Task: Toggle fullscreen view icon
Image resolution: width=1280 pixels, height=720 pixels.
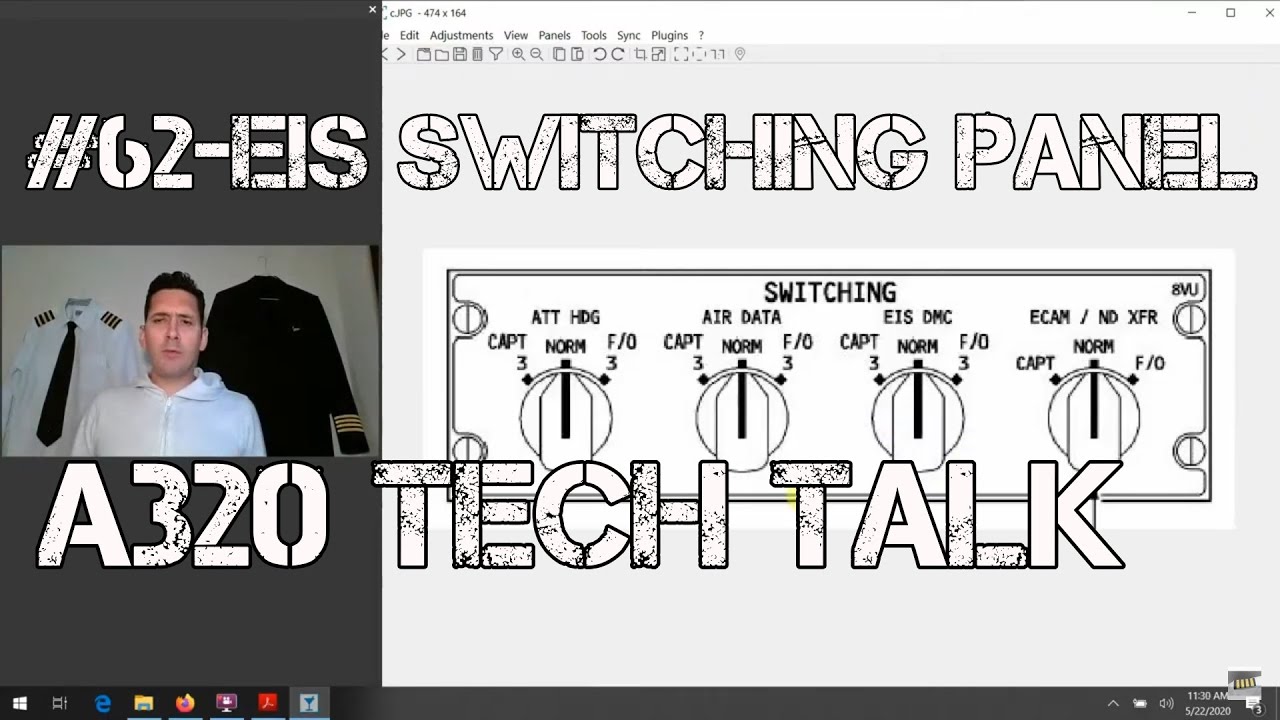Action: click(682, 54)
